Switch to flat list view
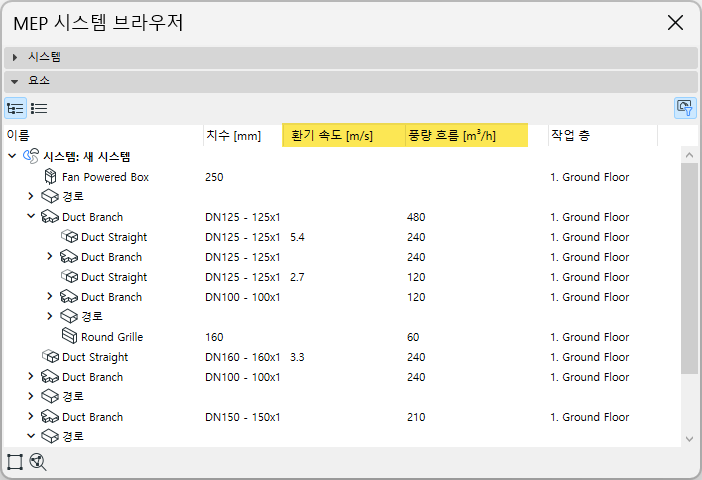This screenshot has height=480, width=702. [x=39, y=108]
